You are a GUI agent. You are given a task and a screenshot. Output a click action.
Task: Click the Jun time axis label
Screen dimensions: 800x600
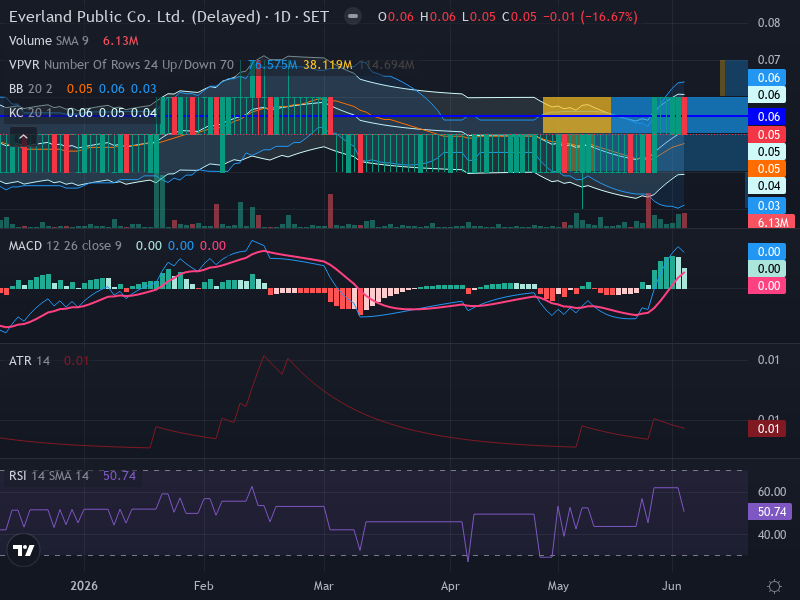(x=672, y=586)
